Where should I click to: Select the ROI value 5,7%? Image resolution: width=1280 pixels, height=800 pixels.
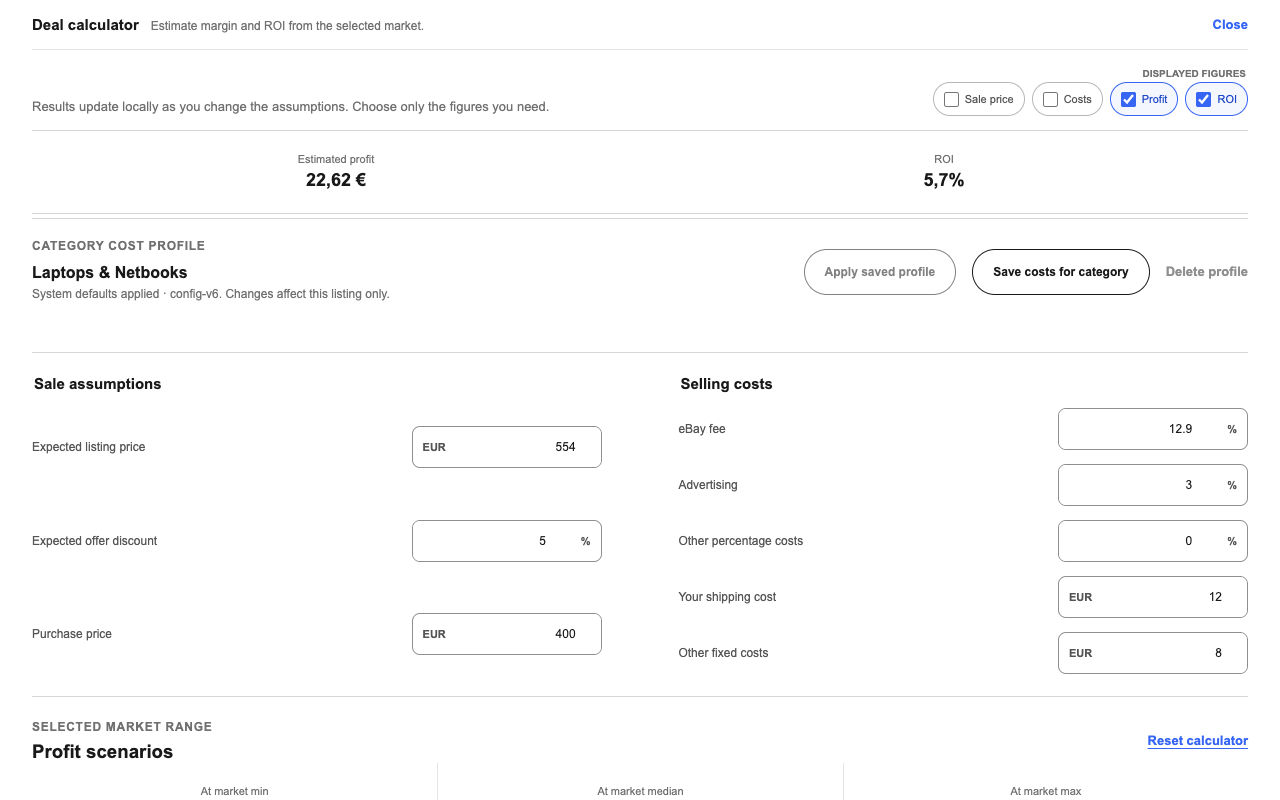[x=944, y=181]
